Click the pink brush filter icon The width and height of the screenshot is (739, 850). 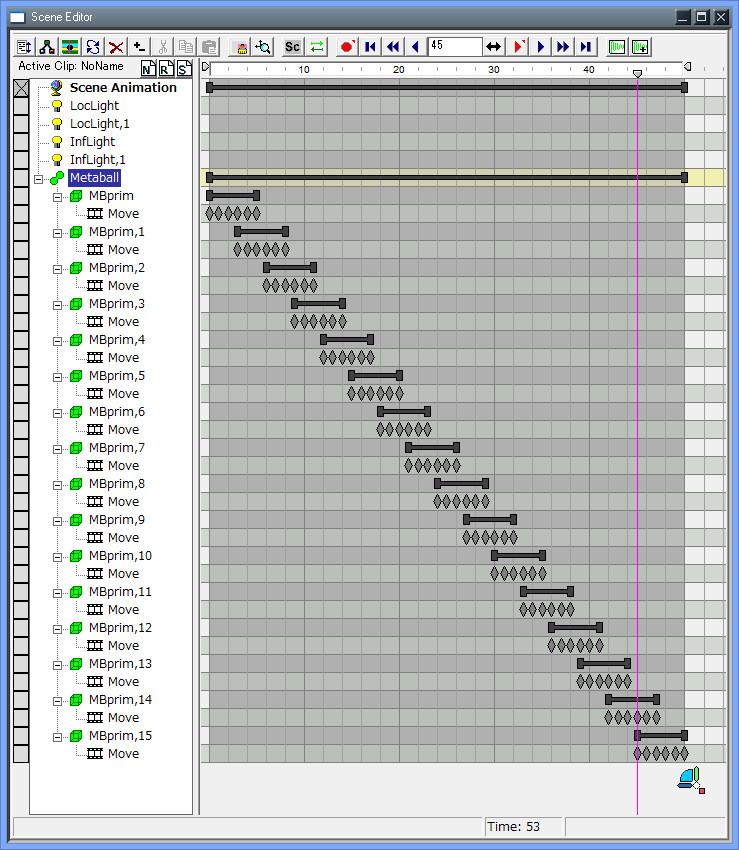pyautogui.click(x=240, y=47)
